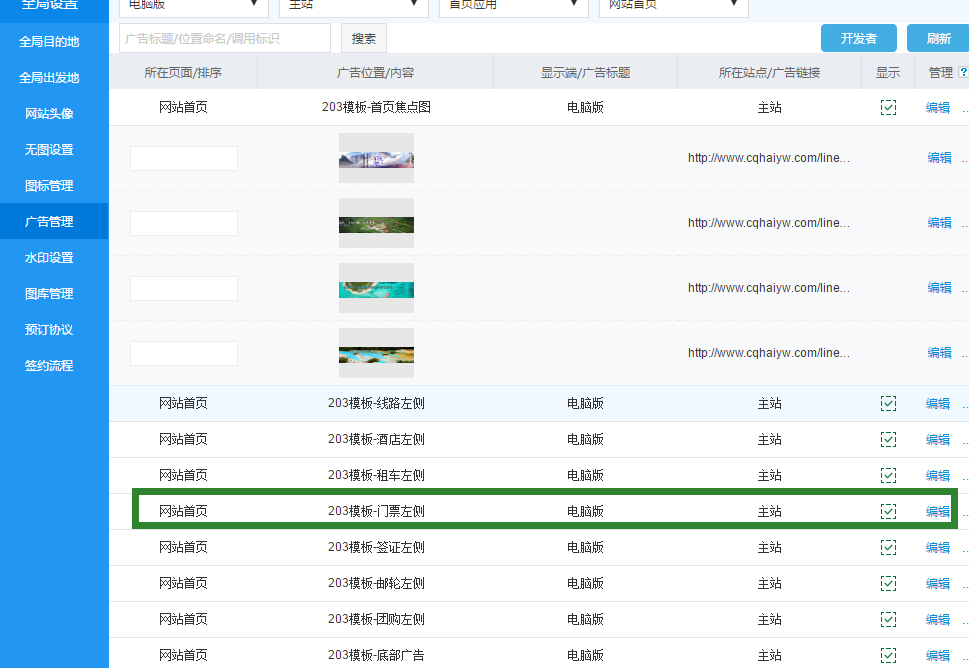Open 图标管理 in the sidebar
This screenshot has width=969, height=668.
click(x=49, y=186)
